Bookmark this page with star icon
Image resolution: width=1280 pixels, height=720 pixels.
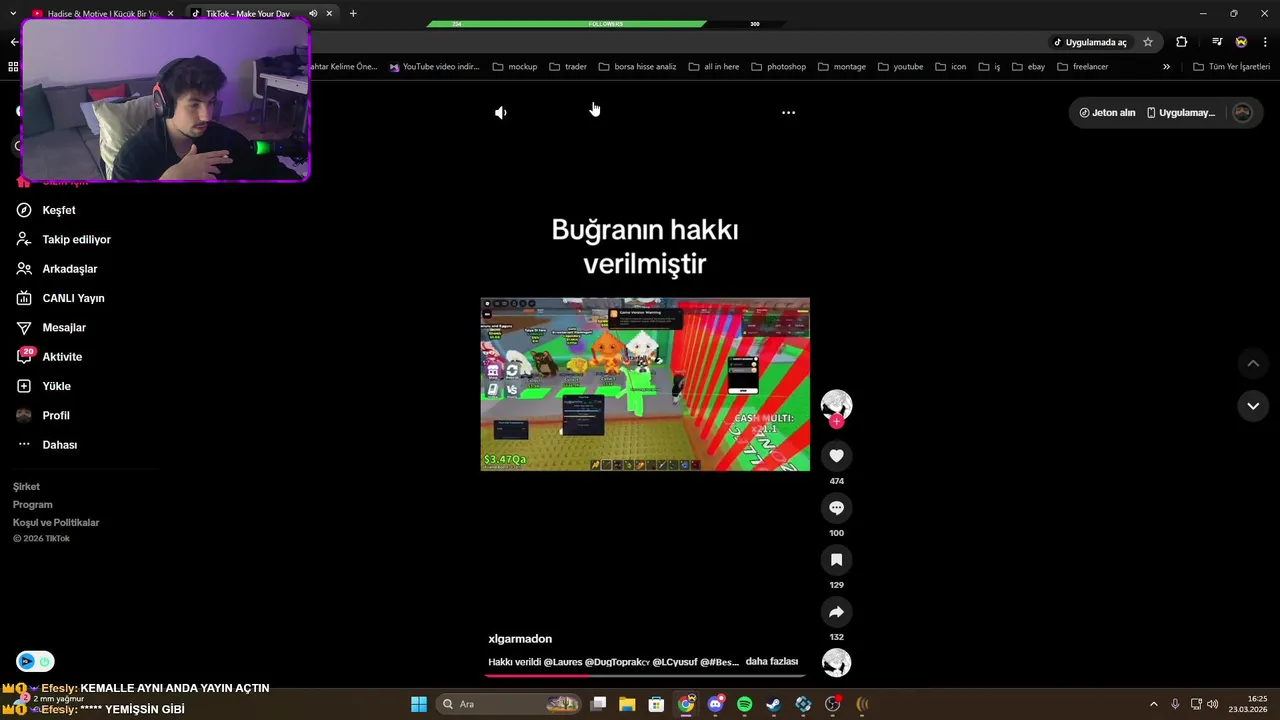click(1148, 42)
